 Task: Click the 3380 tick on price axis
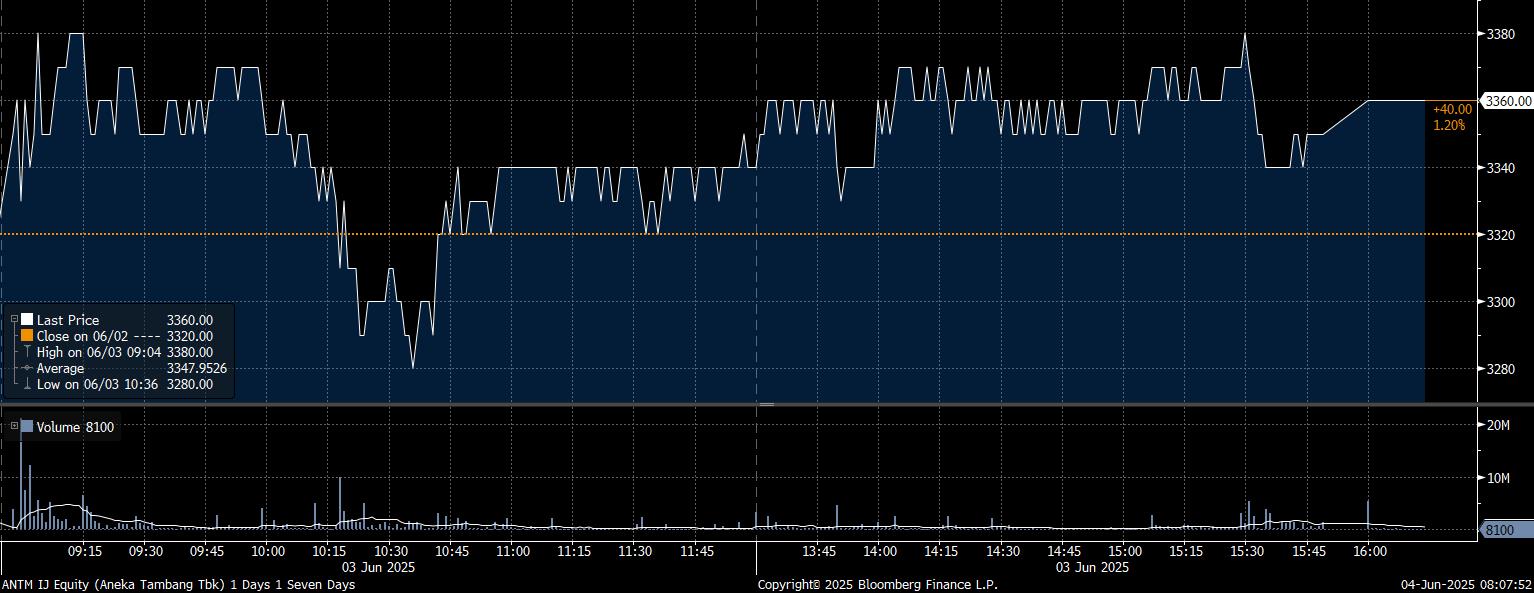[1502, 34]
